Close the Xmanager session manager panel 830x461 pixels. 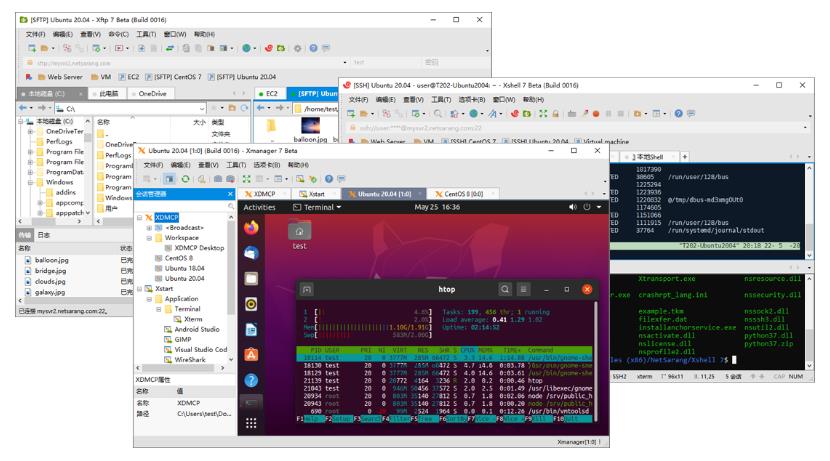(x=230, y=194)
